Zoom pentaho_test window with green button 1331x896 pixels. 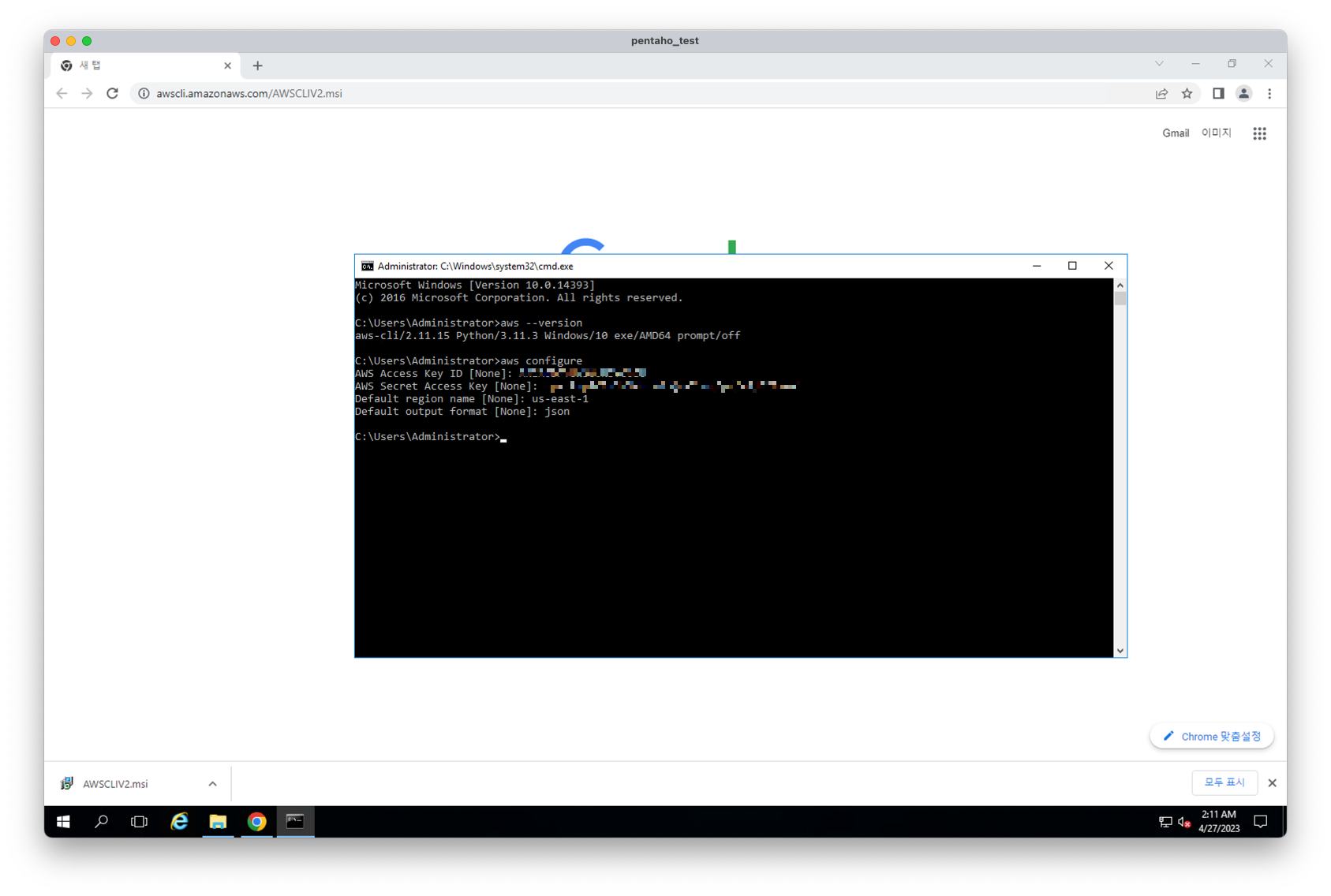(87, 41)
